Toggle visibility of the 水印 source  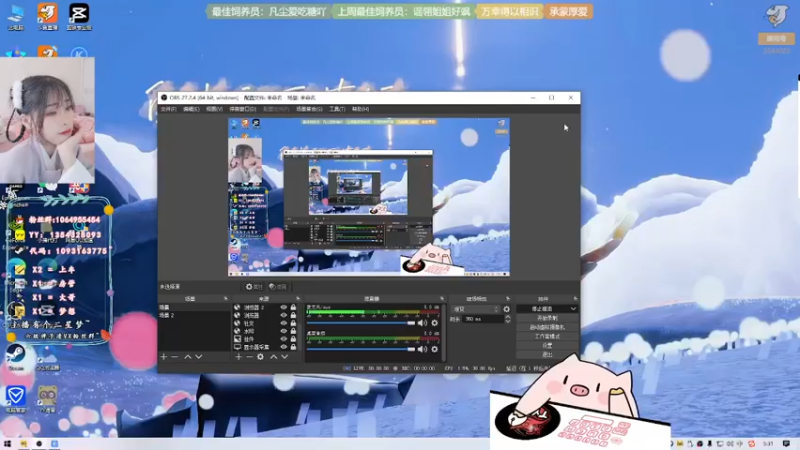[x=284, y=331]
